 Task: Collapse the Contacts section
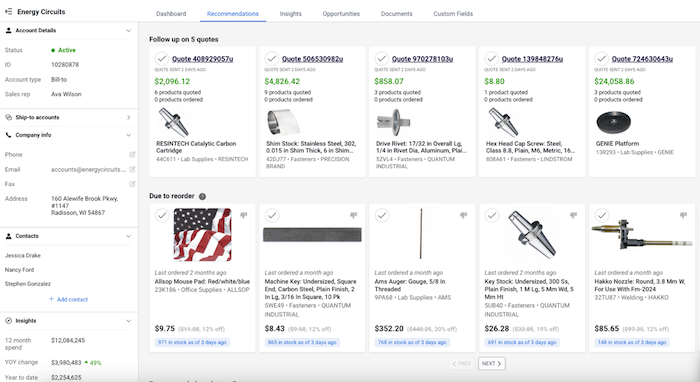129,236
